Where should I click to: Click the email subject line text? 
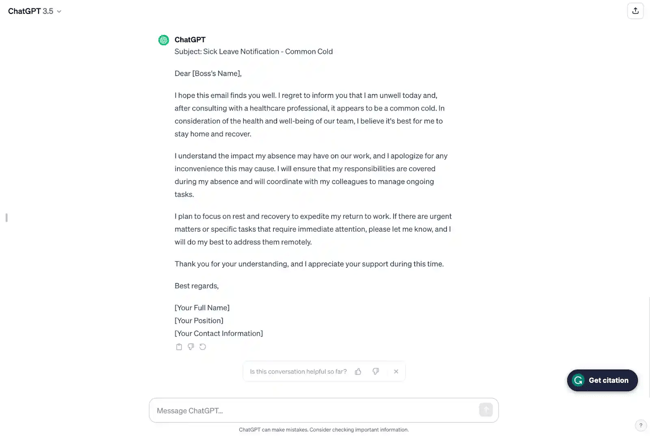[x=253, y=52]
